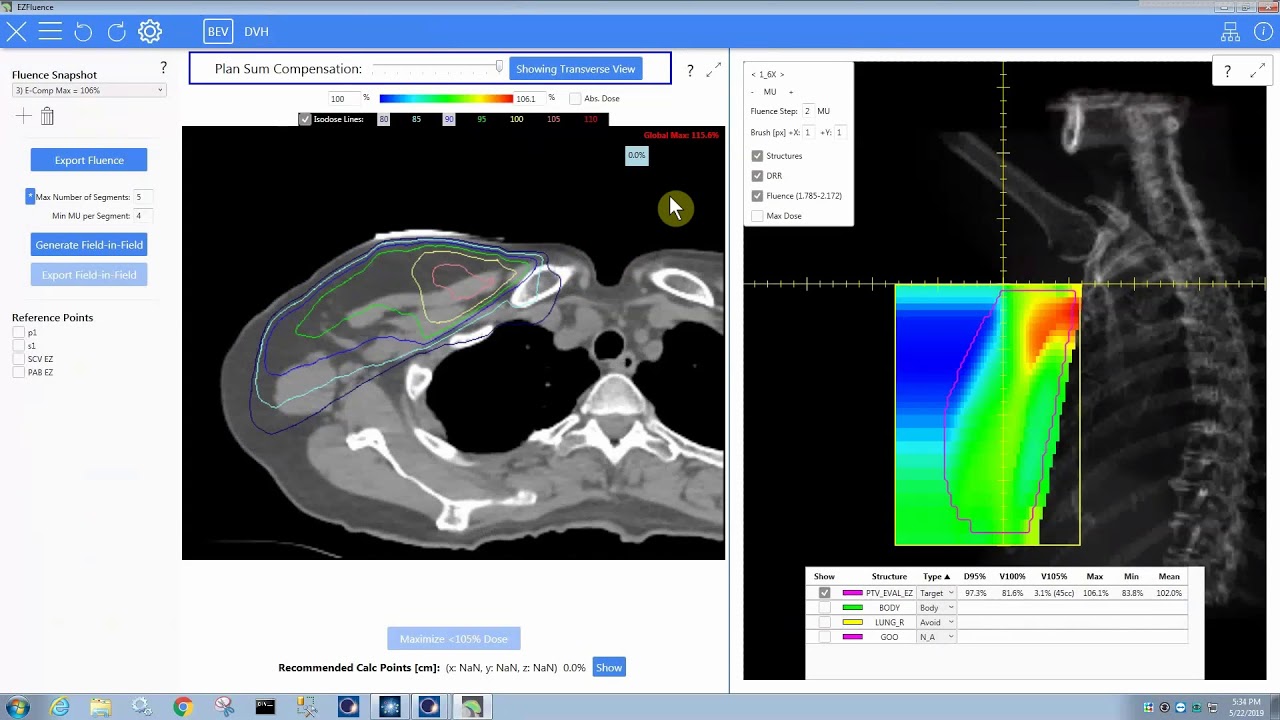This screenshot has width=1280, height=720.
Task: Switch to DVH view
Action: (256, 31)
